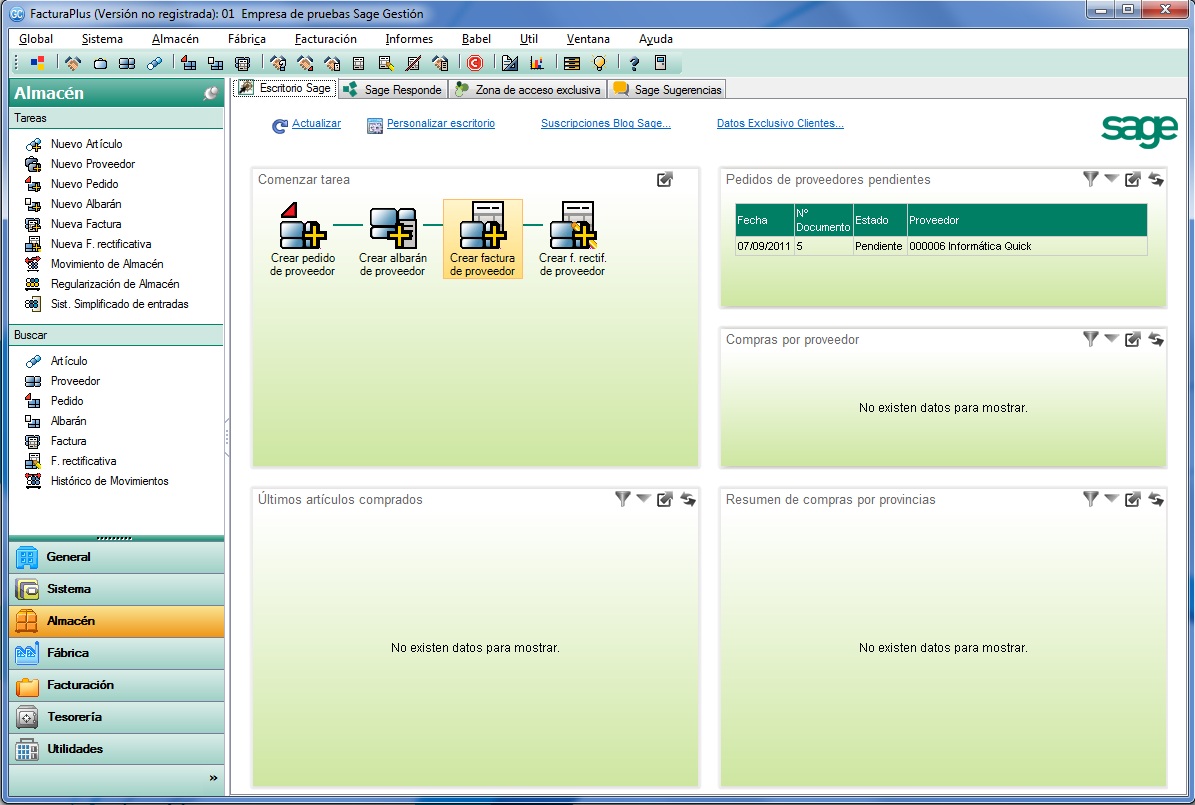Click swap arrows icon in Pedidos de proveedores pendientes
Screen dimensions: 1195x805
click(x=1156, y=179)
